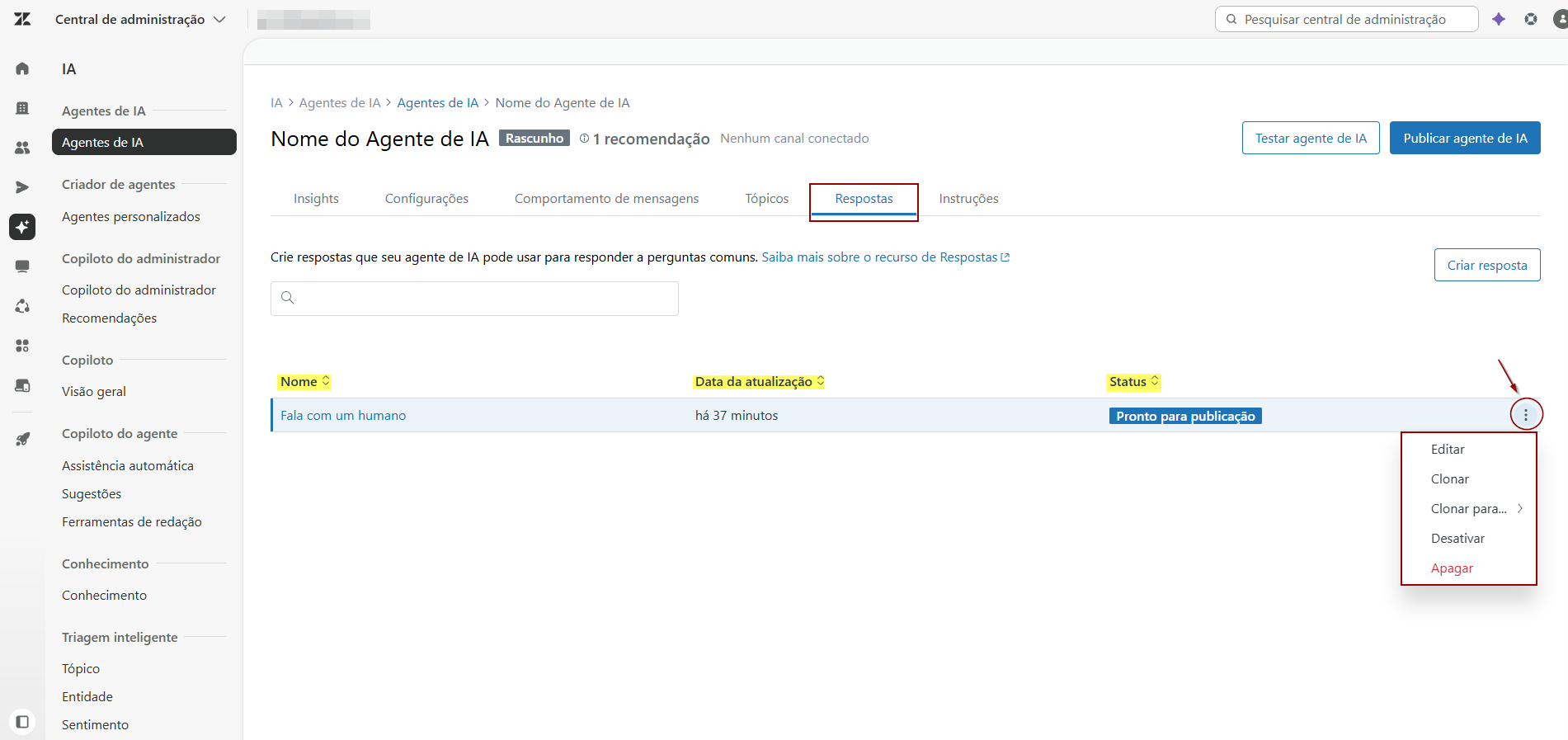Open Tópico under Triagem inteligente
This screenshot has width=1568, height=740.
[x=81, y=668]
